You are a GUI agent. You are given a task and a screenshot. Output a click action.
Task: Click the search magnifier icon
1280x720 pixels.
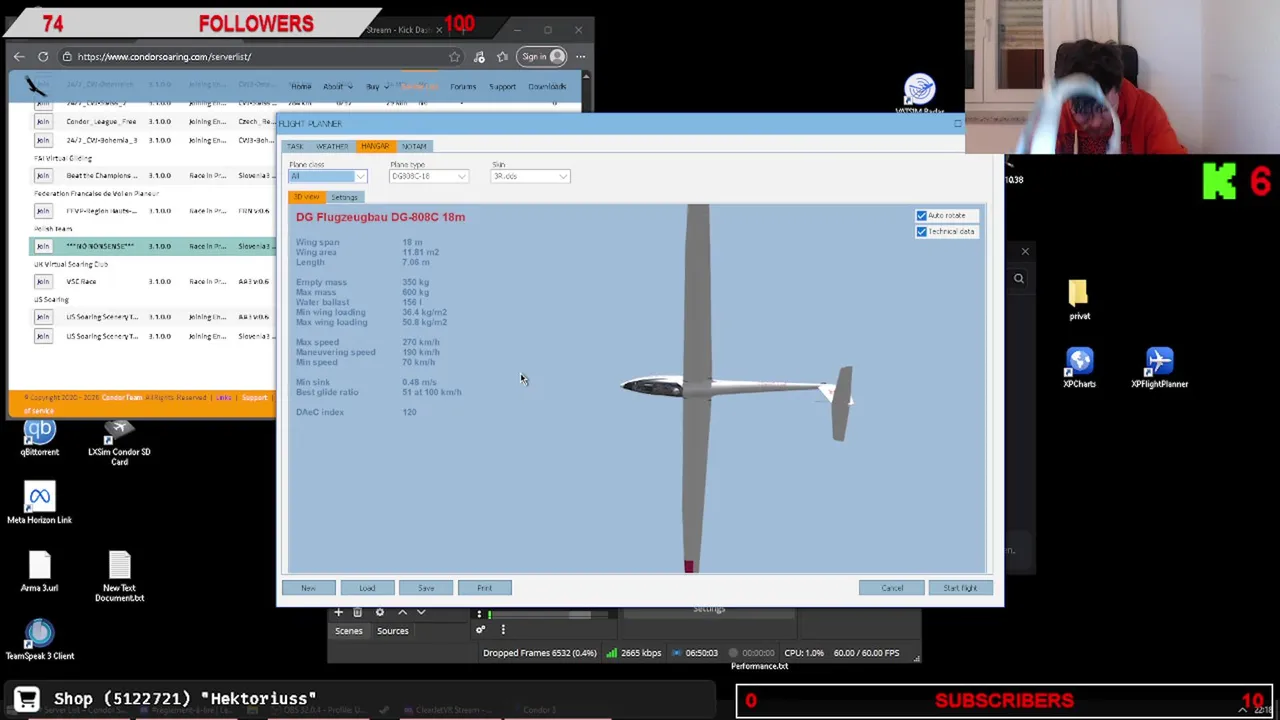click(1018, 279)
